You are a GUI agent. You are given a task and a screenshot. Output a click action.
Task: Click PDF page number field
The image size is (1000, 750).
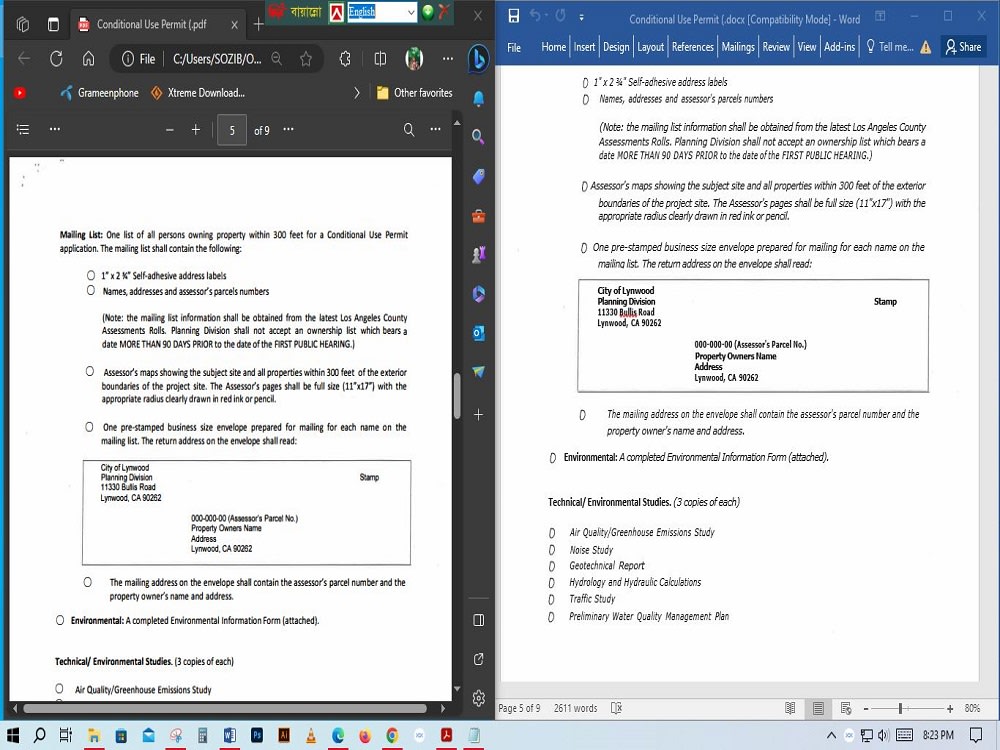pos(232,129)
